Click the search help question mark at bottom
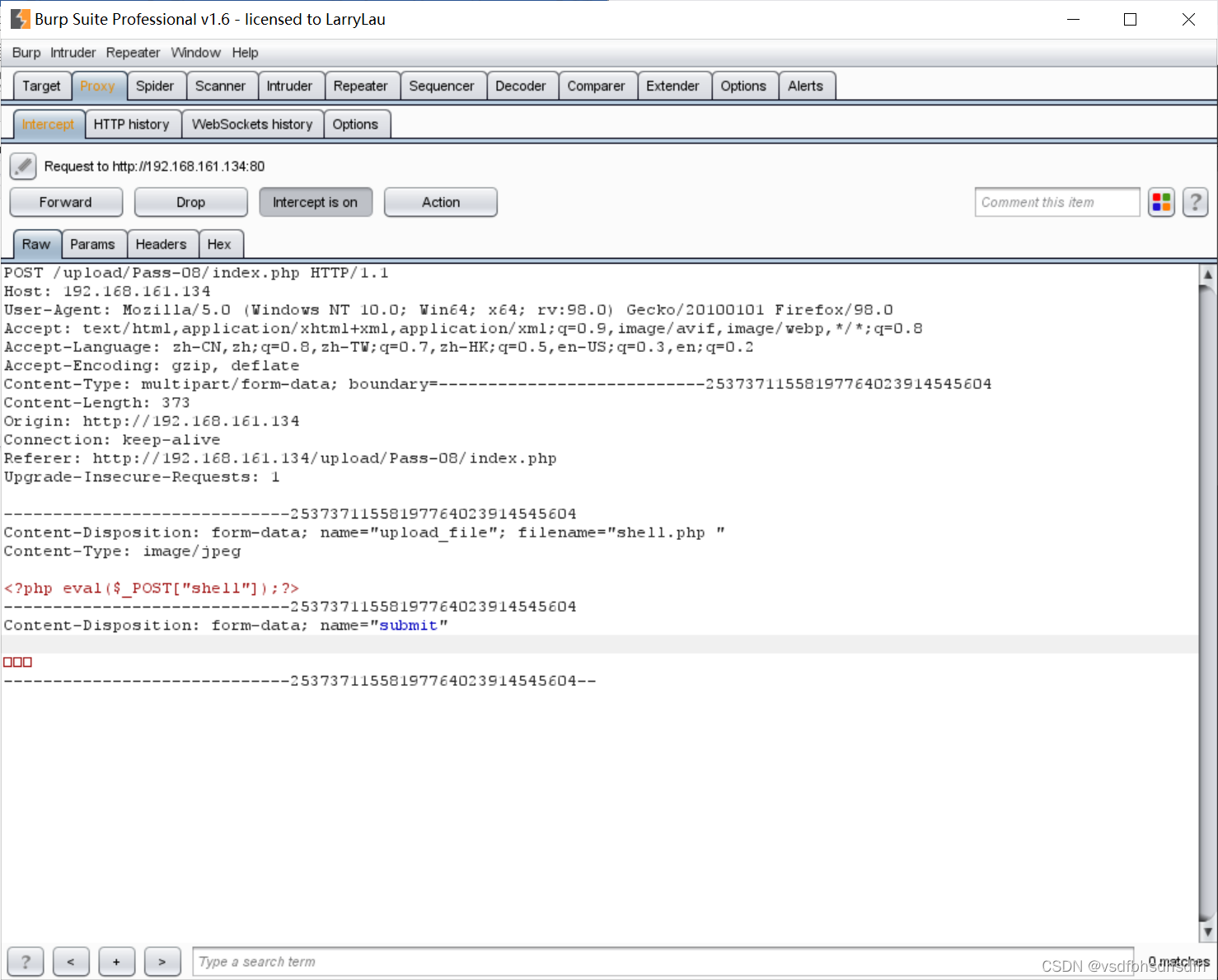The height and width of the screenshot is (980, 1218). coord(26,961)
